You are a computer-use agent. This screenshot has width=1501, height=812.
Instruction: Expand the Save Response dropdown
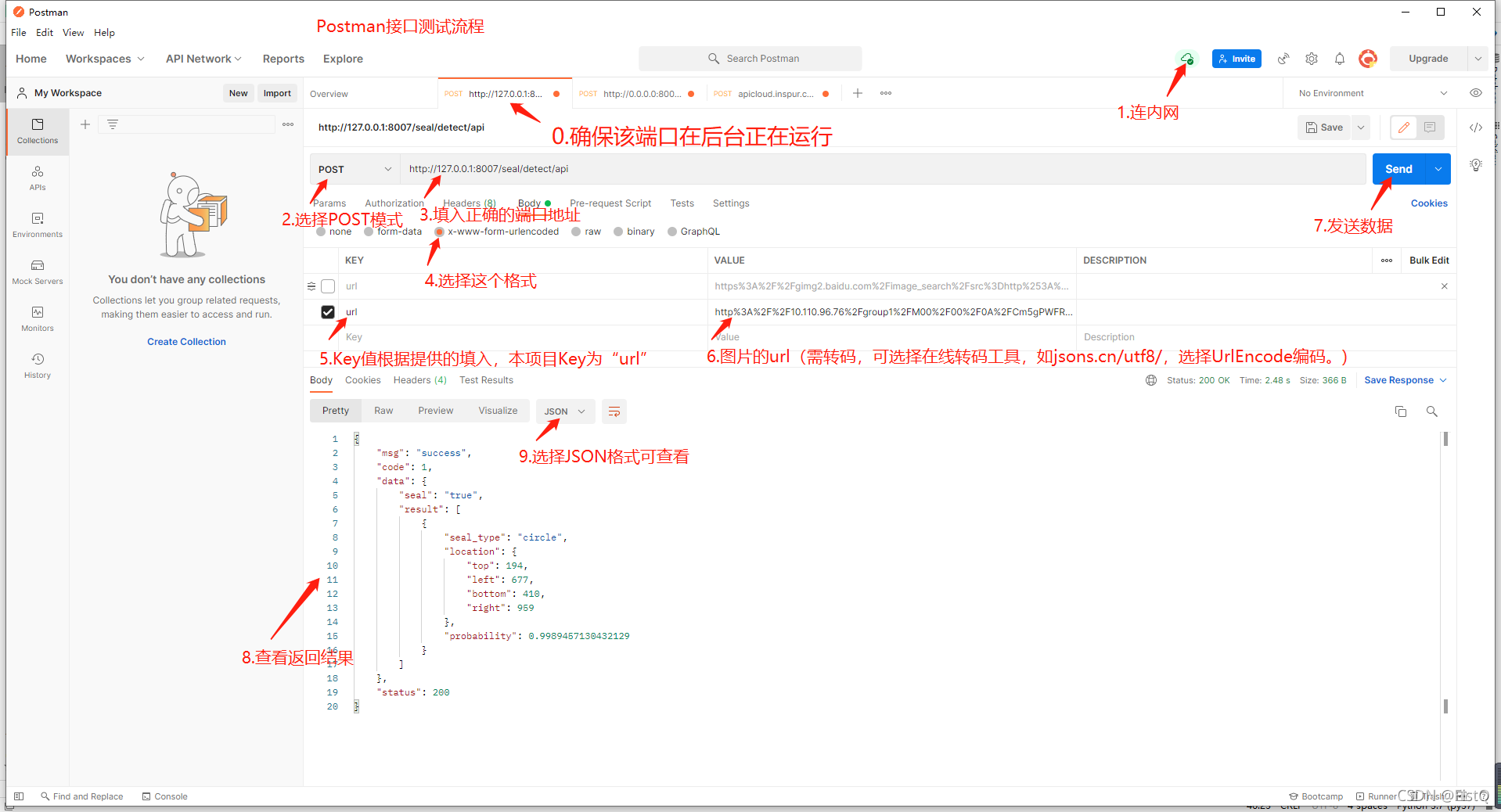click(x=1406, y=380)
